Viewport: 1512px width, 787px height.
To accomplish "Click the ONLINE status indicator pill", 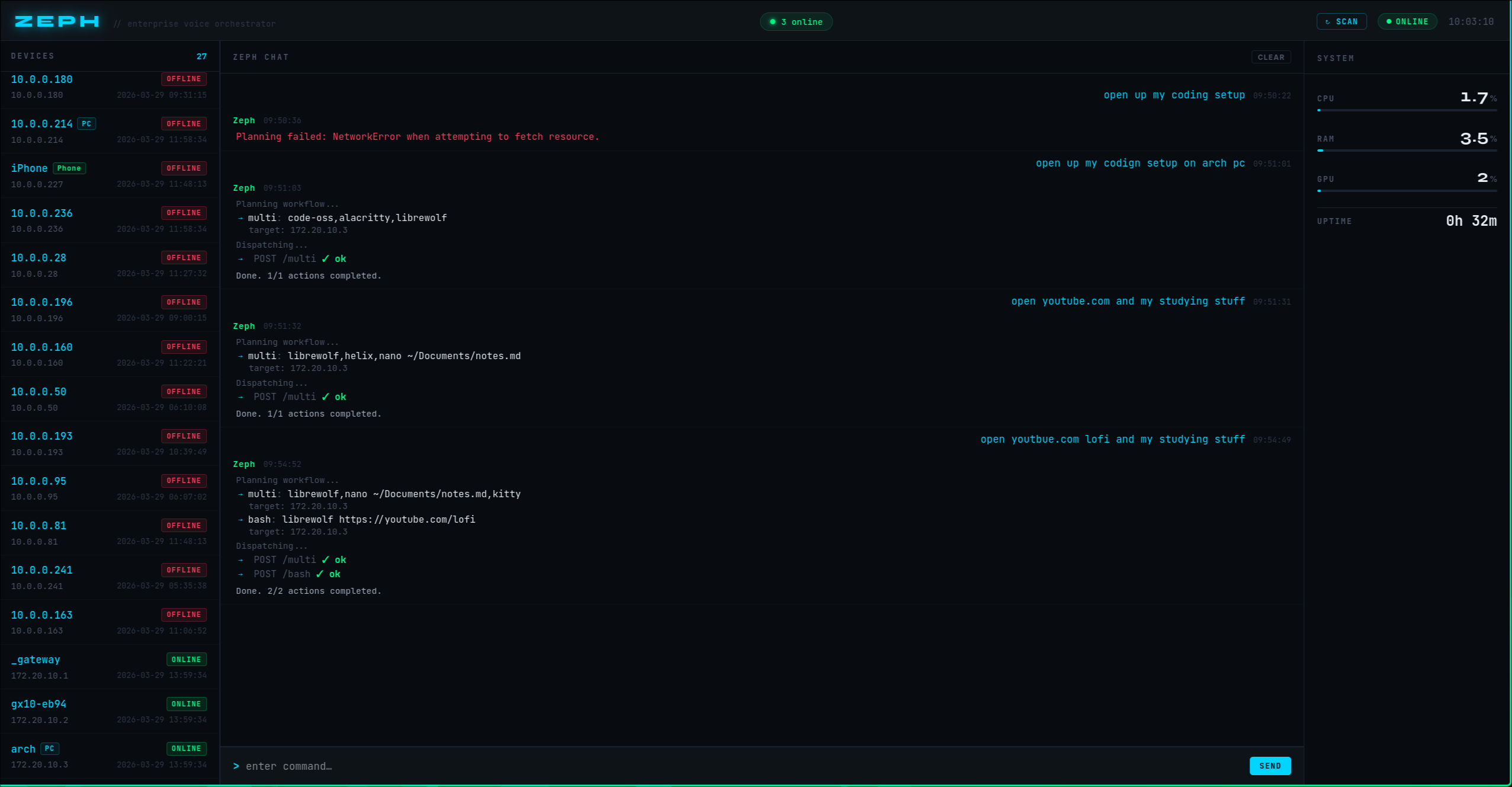I will 1407,22.
